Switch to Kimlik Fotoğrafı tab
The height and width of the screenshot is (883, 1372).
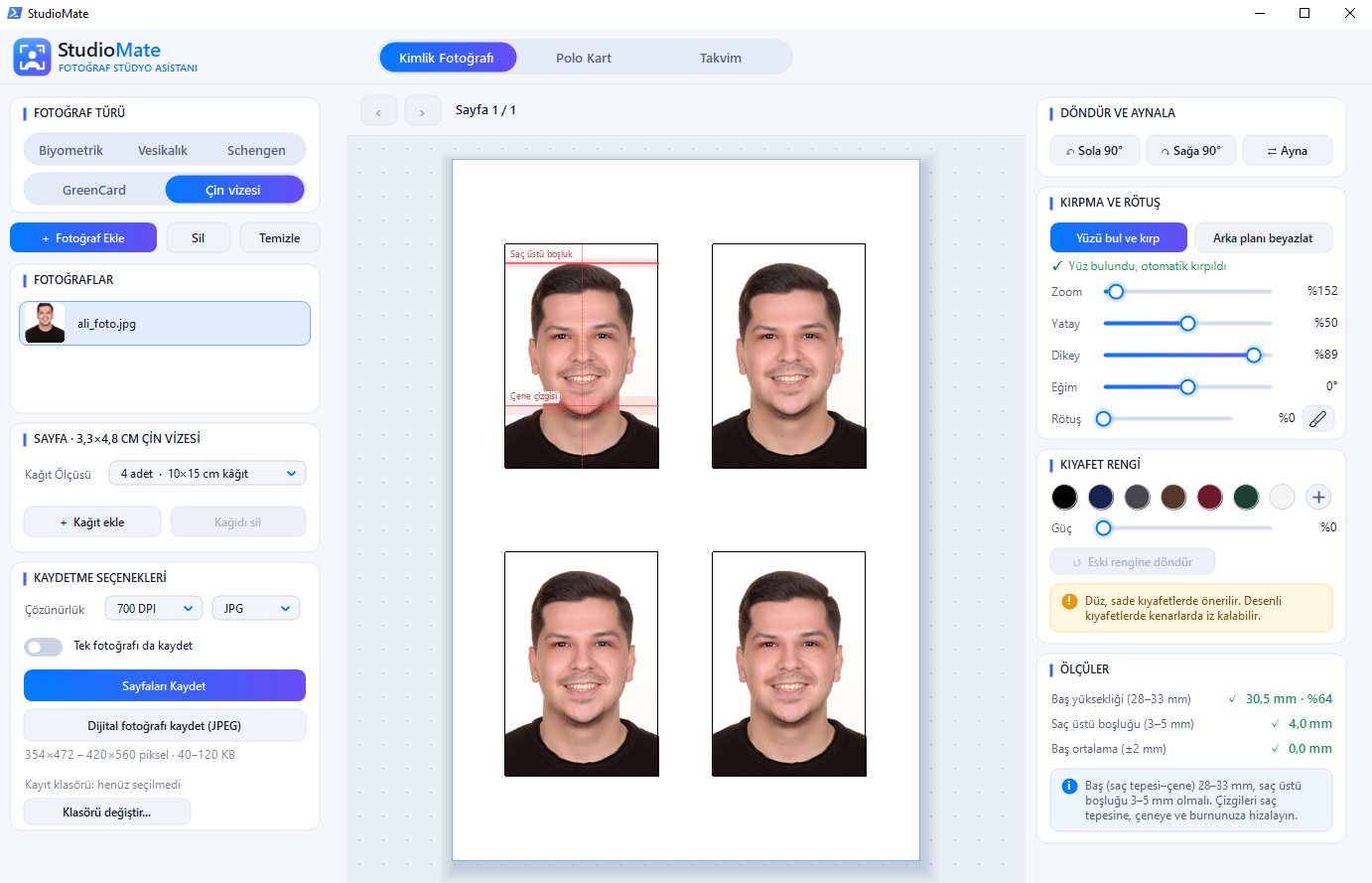click(x=447, y=58)
